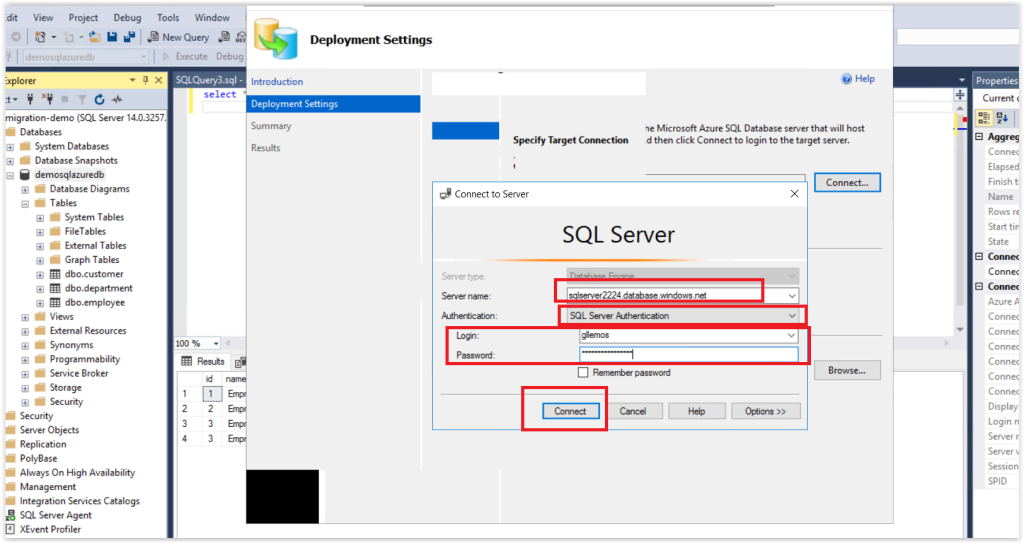Expand System Databases node
Image resolution: width=1024 pixels, height=543 pixels.
coord(10,146)
